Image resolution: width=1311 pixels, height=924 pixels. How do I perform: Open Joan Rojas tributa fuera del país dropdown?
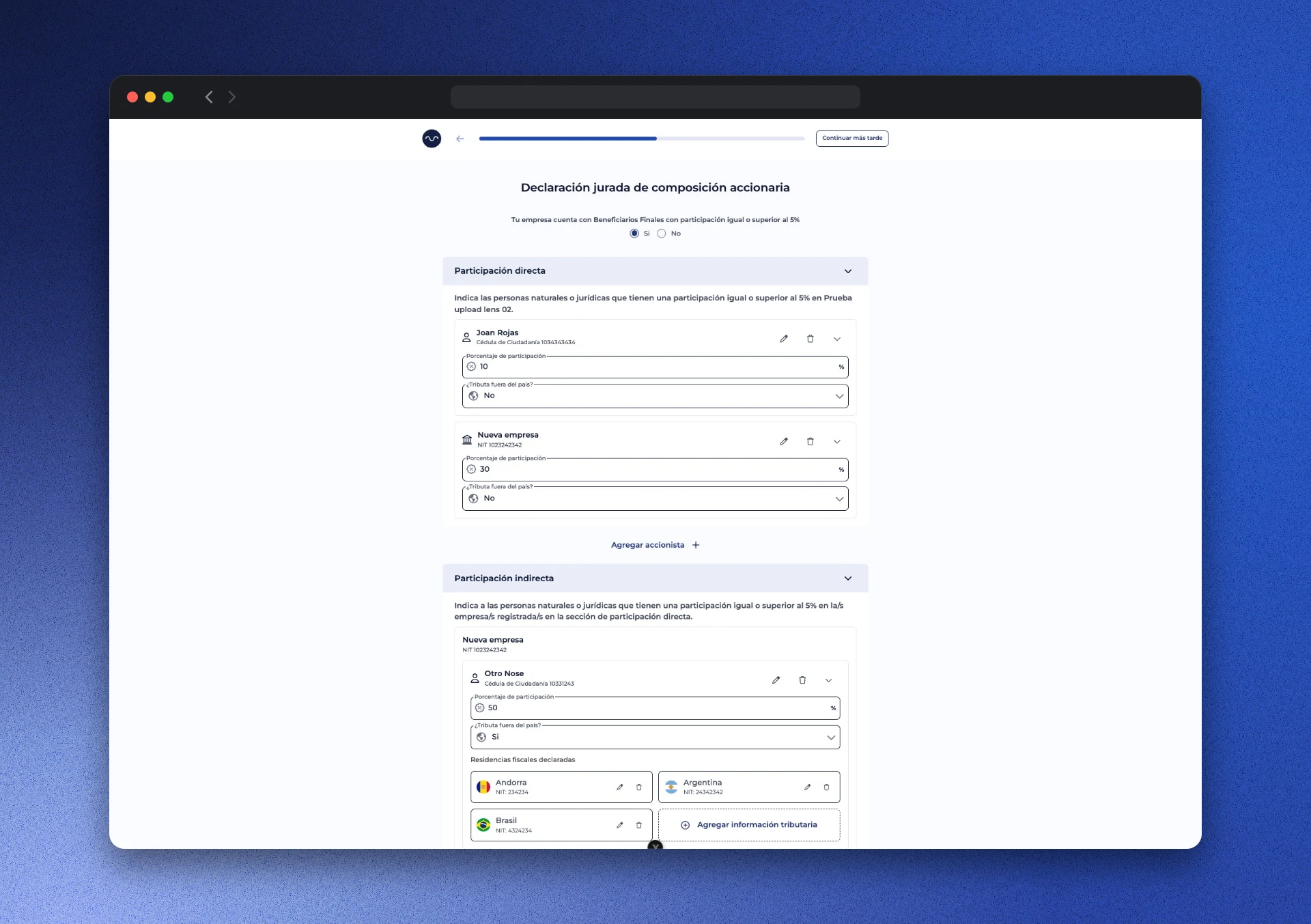pyautogui.click(x=655, y=396)
